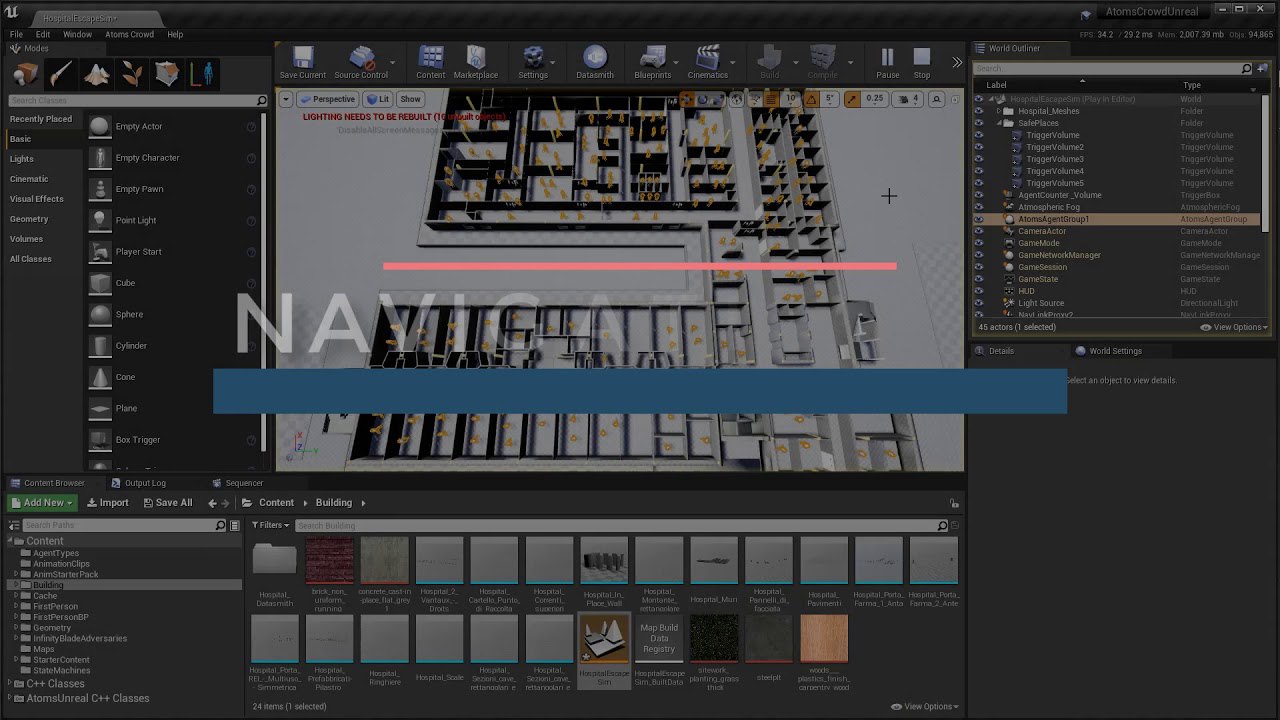Click the Datasmith toolbar icon
This screenshot has width=1280, height=720.
pos(595,62)
